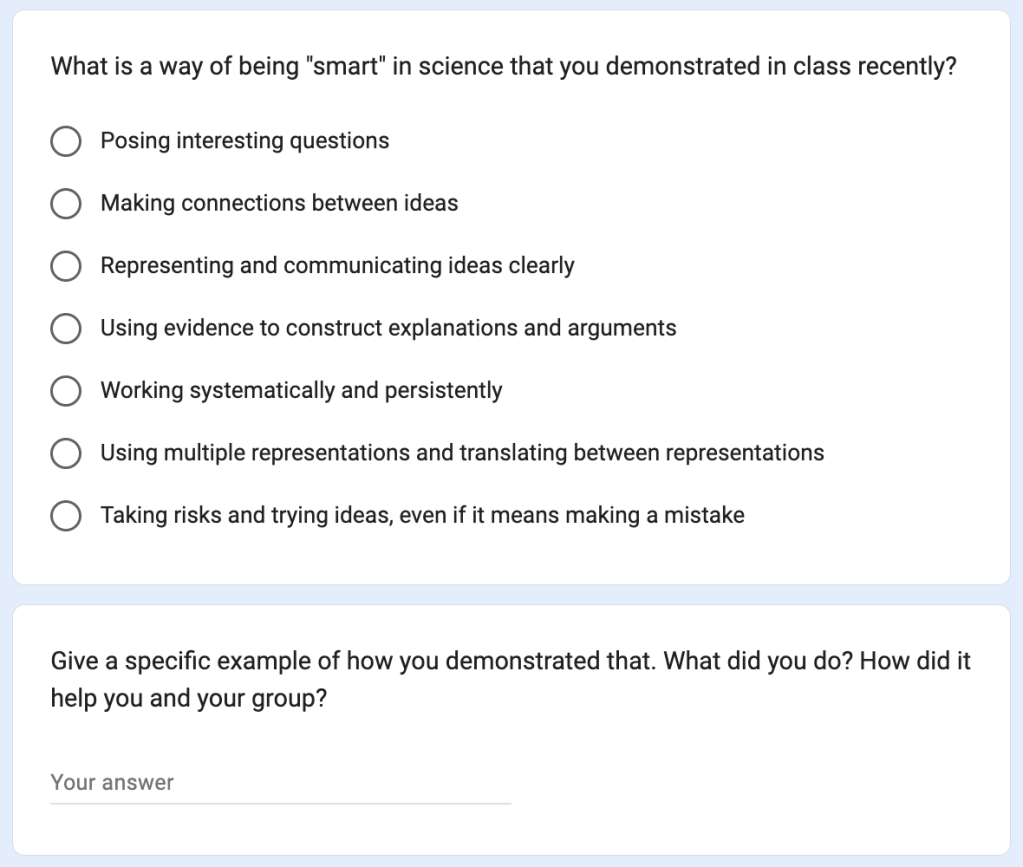Select "Using multiple representations and translating between representations"
This screenshot has width=1023, height=867.
(x=66, y=453)
